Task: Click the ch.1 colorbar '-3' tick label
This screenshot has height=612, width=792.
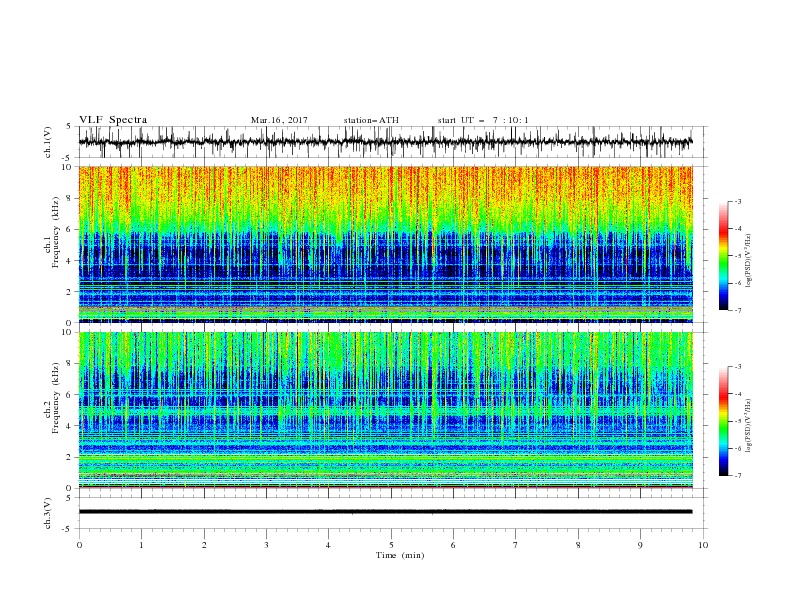Action: pyautogui.click(x=737, y=201)
